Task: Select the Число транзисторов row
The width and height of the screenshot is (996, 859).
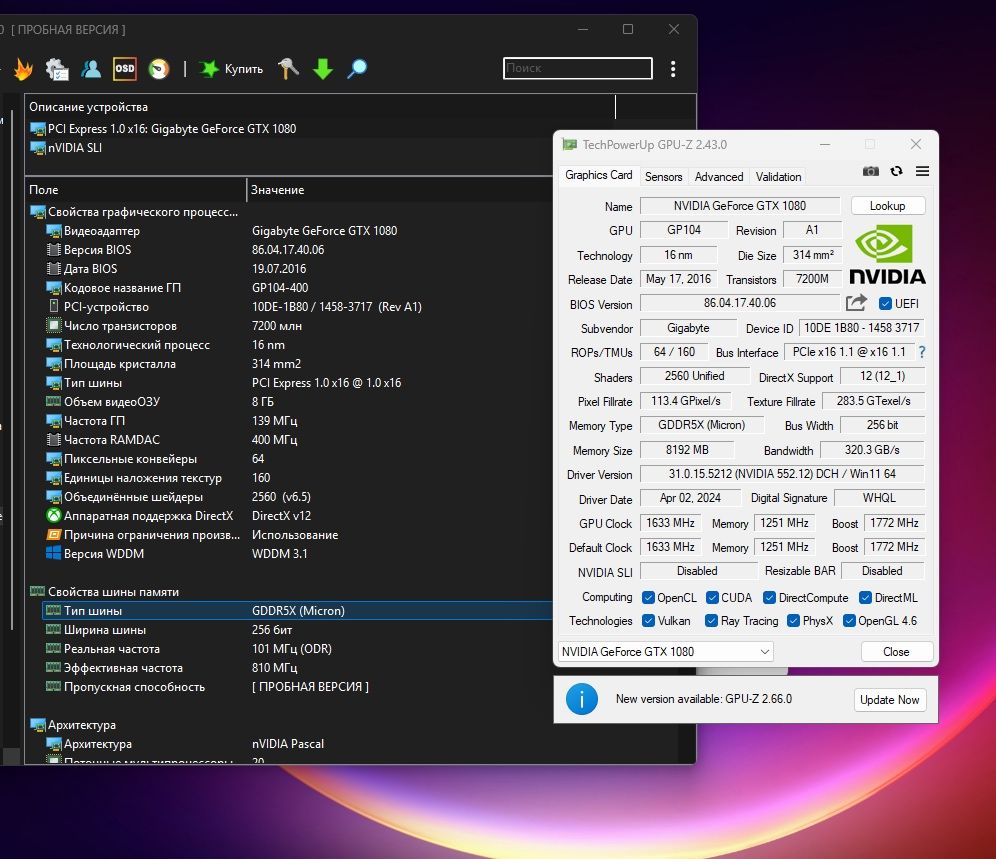Action: pos(299,326)
